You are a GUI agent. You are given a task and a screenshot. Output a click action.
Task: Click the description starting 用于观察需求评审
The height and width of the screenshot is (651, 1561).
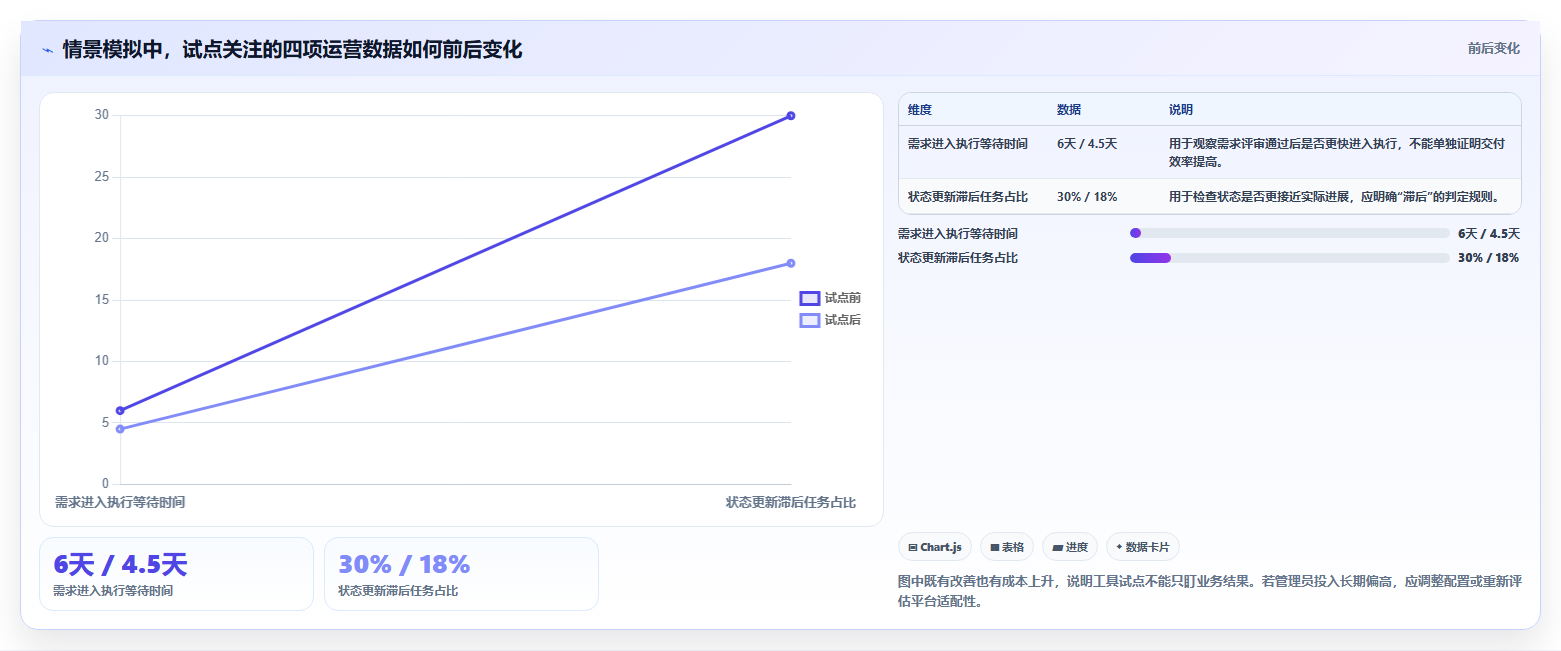[x=1337, y=152]
